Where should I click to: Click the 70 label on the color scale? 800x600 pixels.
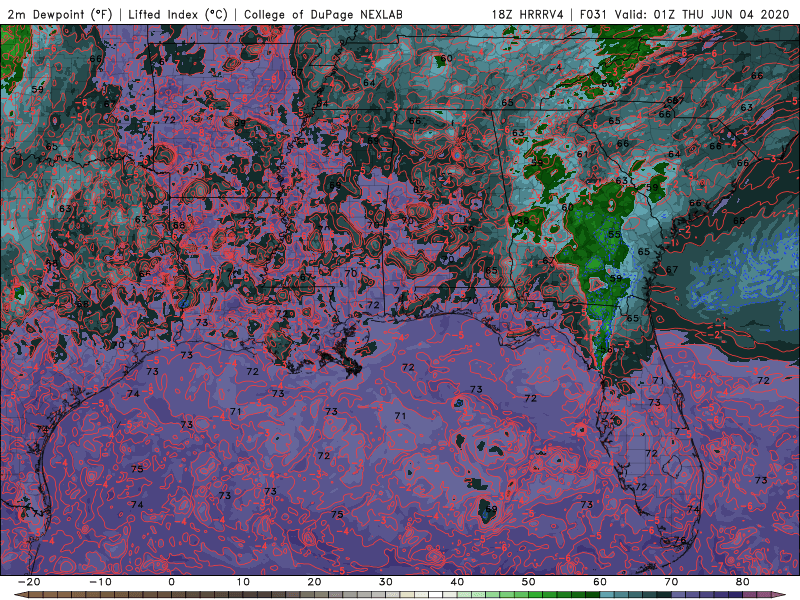[x=671, y=582]
